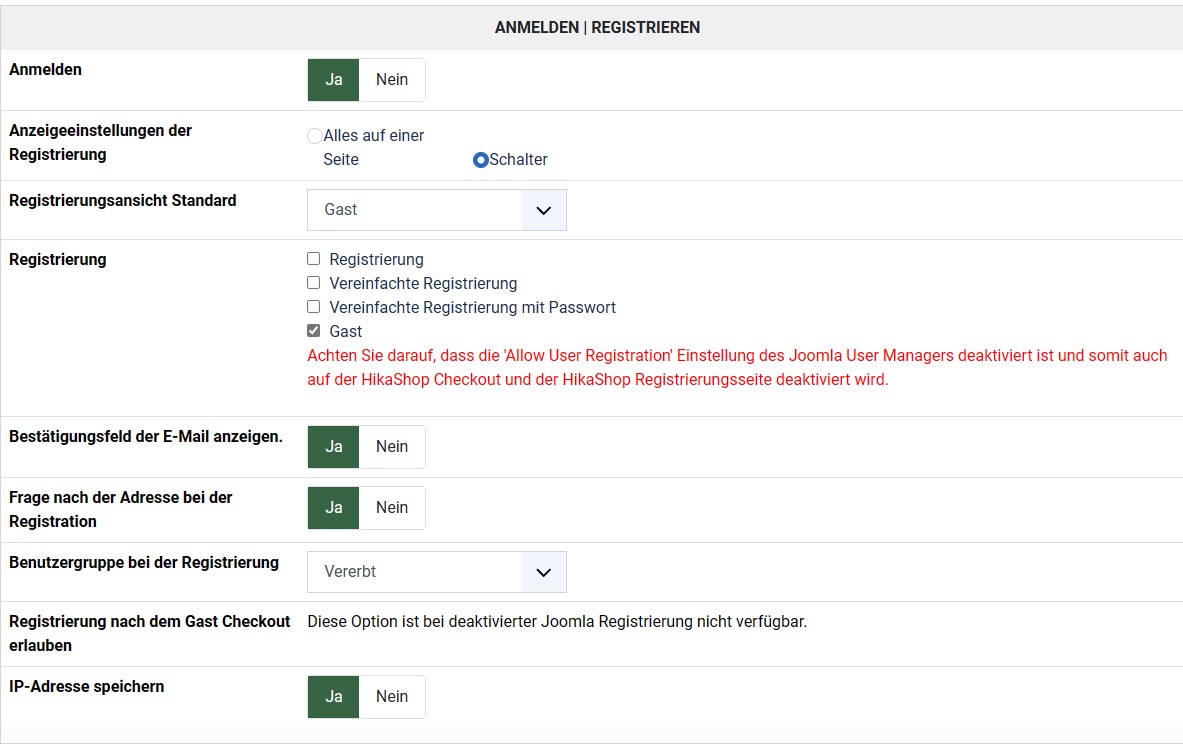Tick Vereinfachte Registrierung mit Passwort checkbox

pos(314,307)
